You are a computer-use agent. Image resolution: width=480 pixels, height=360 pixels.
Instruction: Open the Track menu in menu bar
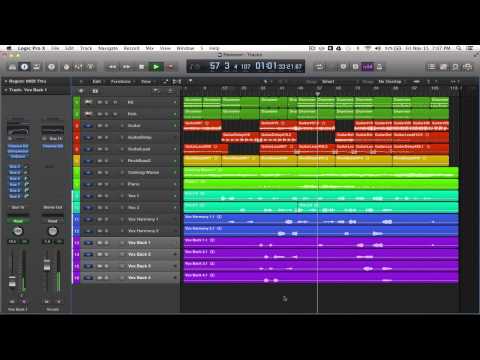[x=86, y=48]
